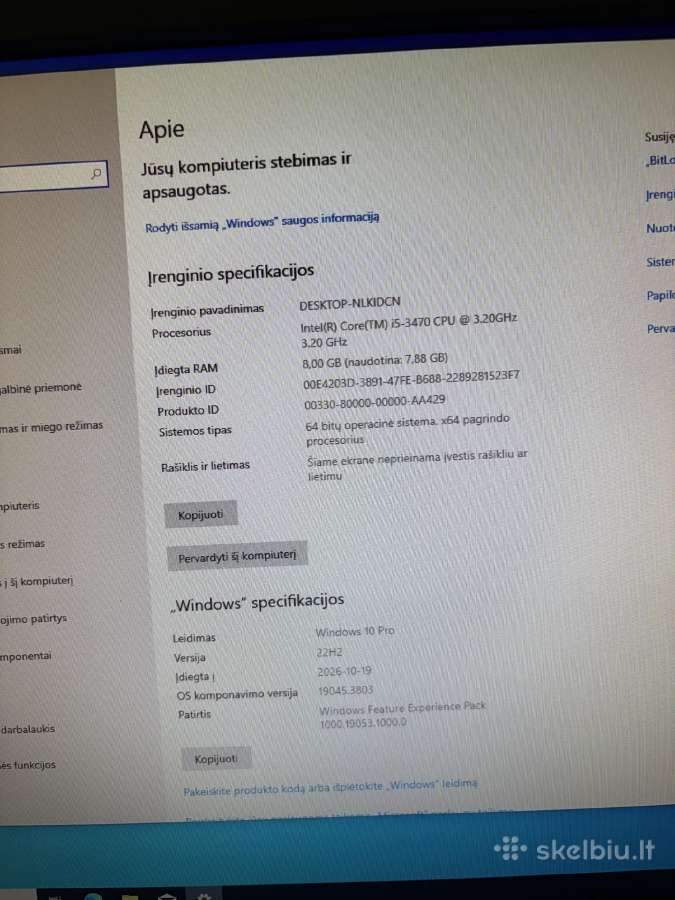This screenshot has height=900, width=675.
Task: Click the Rašiklis ir lietimas label
Action: pos(205,466)
